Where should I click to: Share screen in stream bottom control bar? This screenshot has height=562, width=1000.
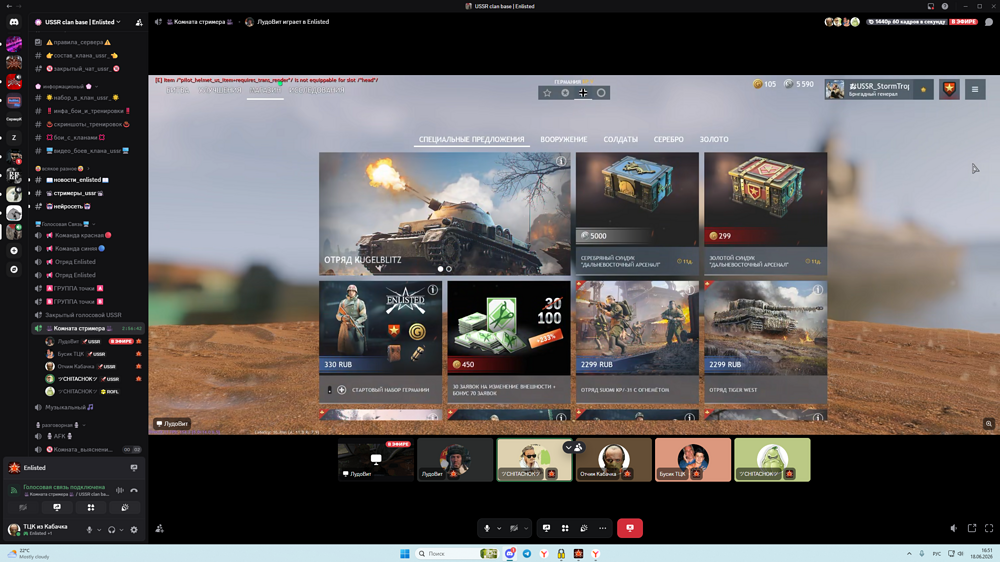pyautogui.click(x=547, y=528)
